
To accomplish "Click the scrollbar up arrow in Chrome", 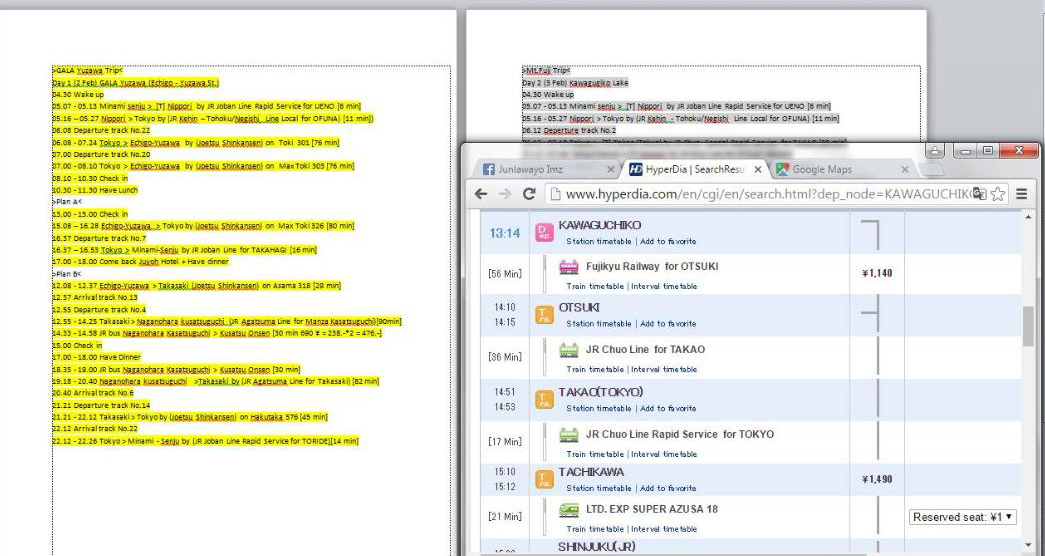I will click(1029, 217).
